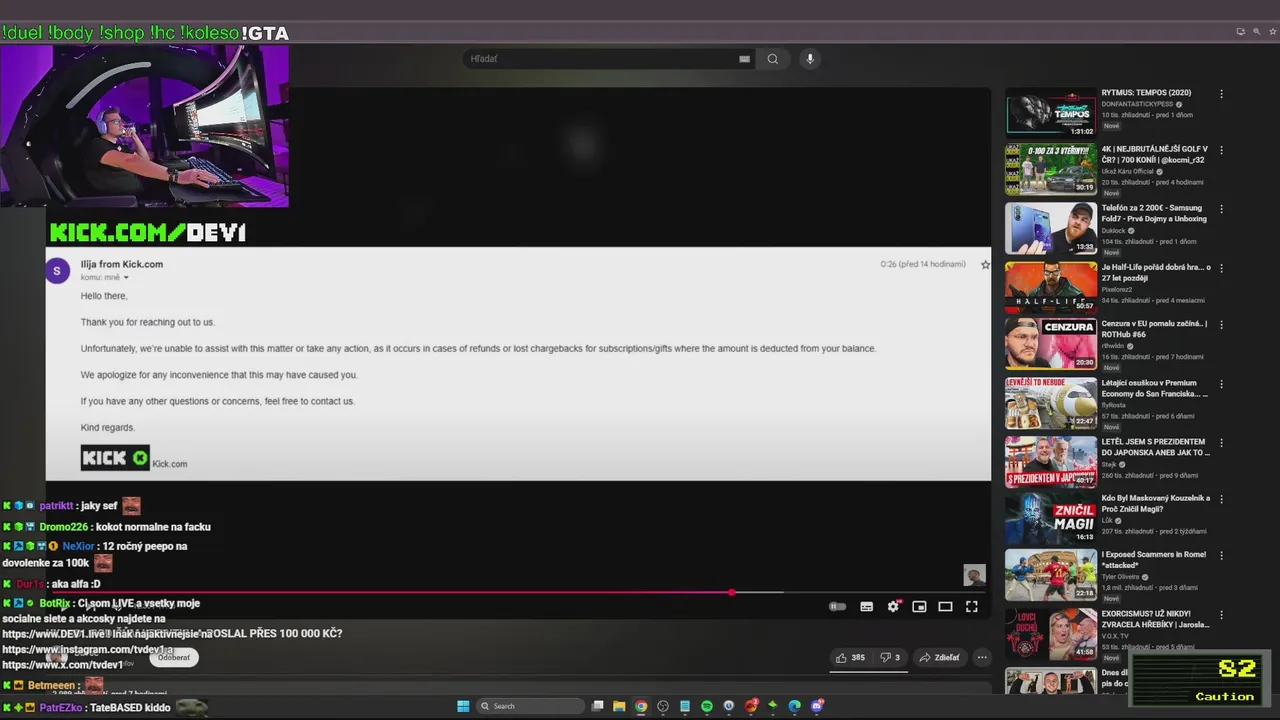Visit DONFANTASTICKYPESS channel name
This screenshot has width=1280, height=720.
tap(1137, 104)
